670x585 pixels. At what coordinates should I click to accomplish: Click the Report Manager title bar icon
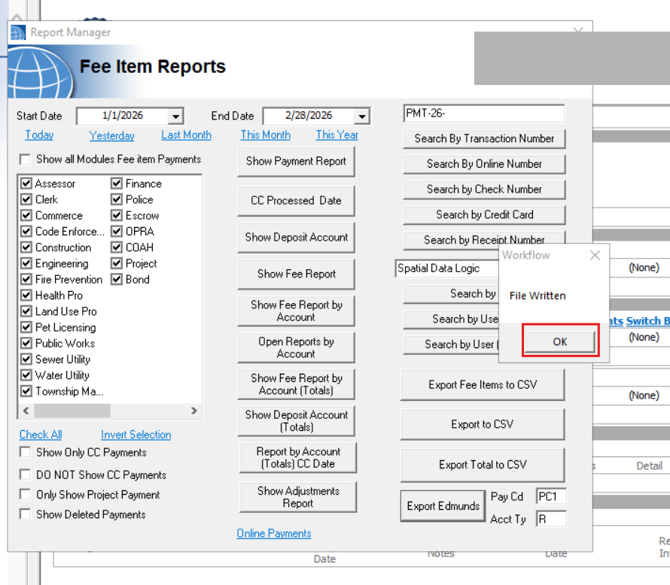point(18,32)
